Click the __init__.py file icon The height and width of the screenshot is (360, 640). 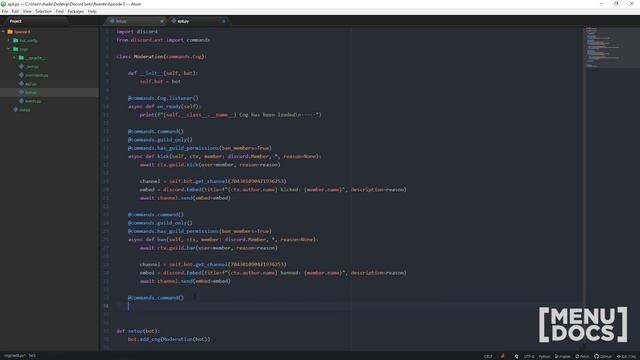tap(22, 67)
